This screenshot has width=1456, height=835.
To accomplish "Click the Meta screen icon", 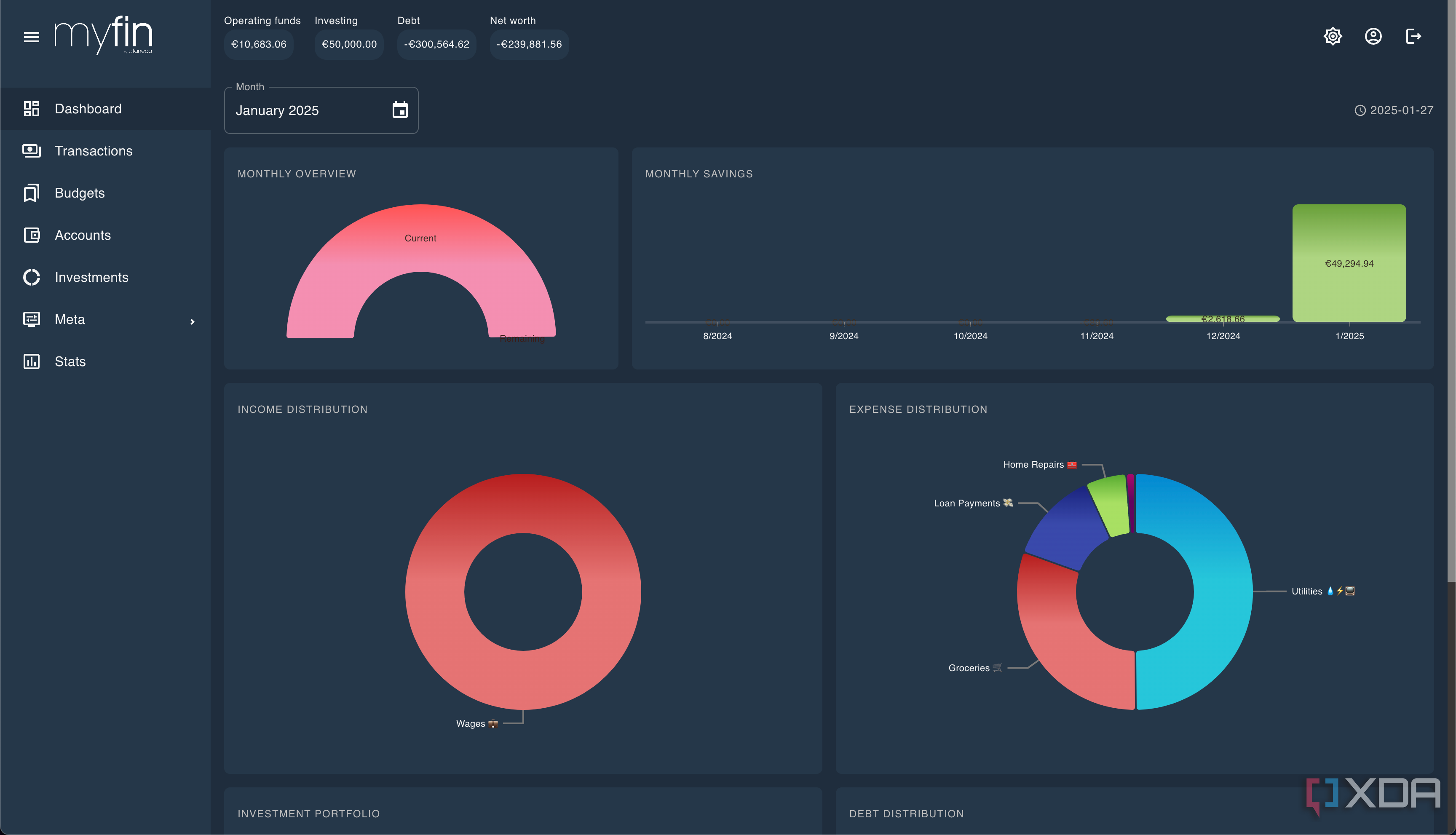I will click(32, 319).
